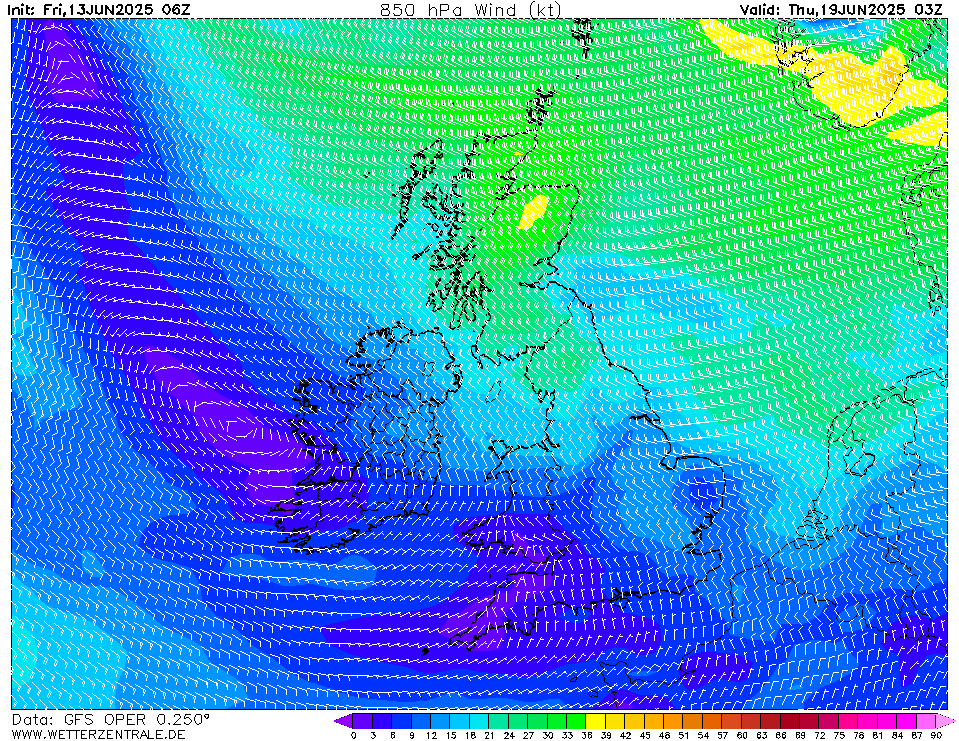Click the Valid time "Thu,19JUN2025 03Z"
Screen dimensions: 959x741
(865, 10)
